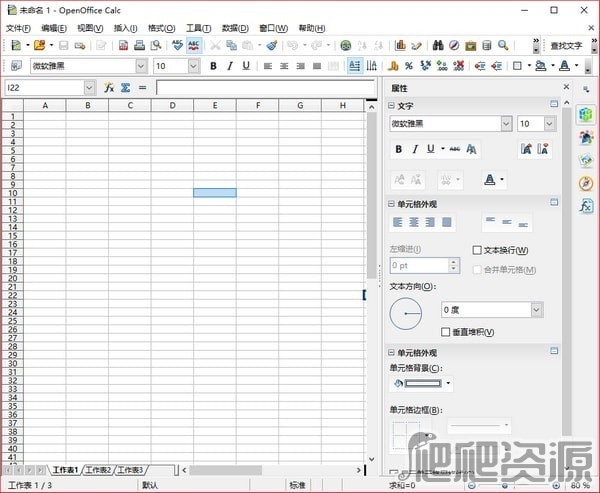Viewport: 600px width, 493px height.
Task: Toggle Italic in Properties sidebar
Action: (415, 149)
